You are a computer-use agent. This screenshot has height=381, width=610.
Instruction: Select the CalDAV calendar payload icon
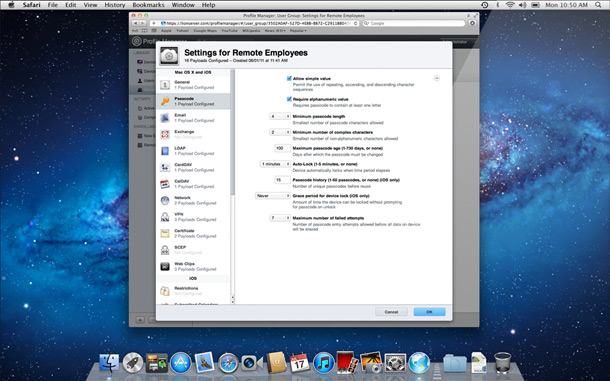click(x=165, y=184)
